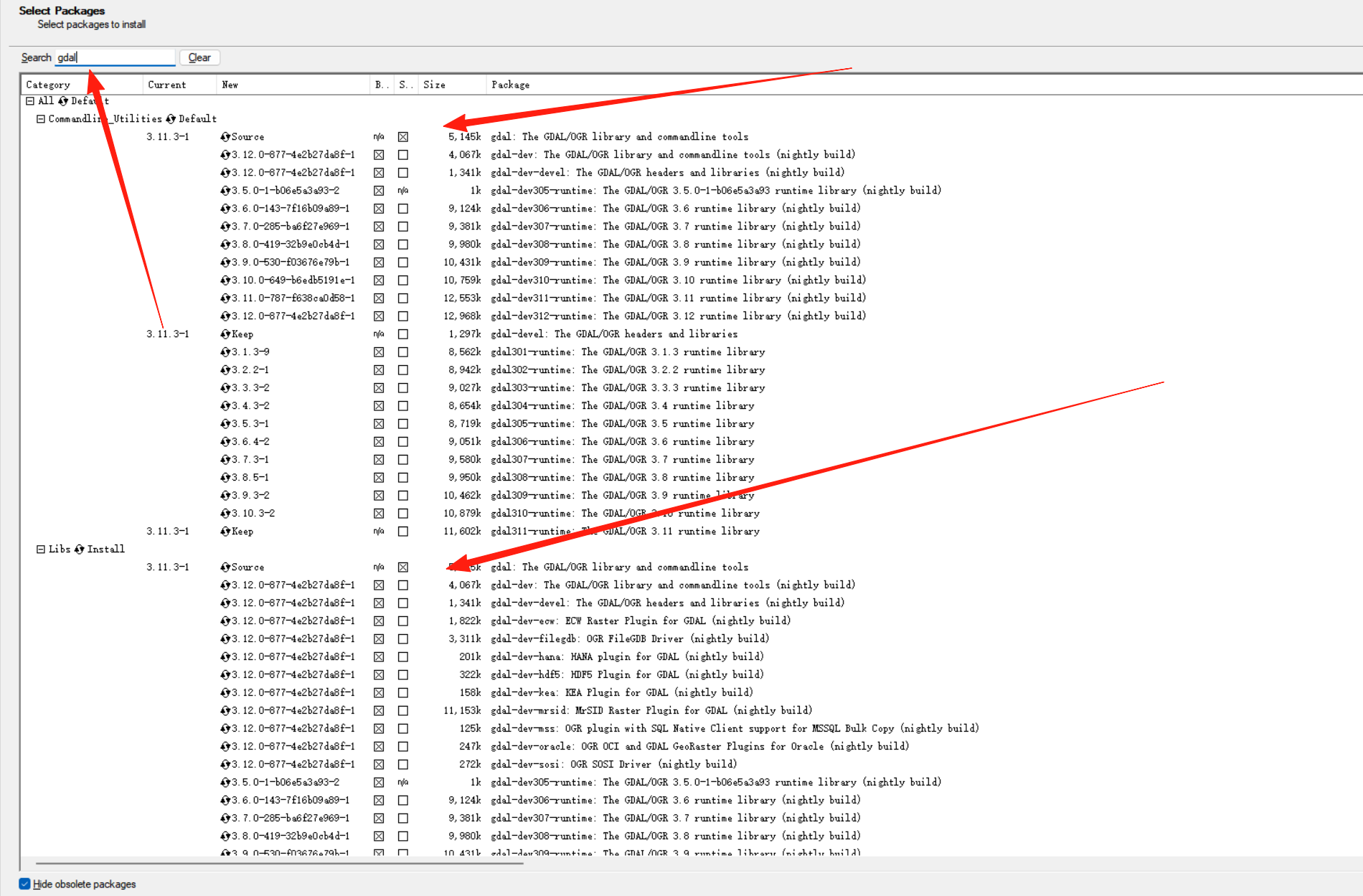
Task: Cycle version icon for gdal-dev-mrsid plugin
Action: [225, 711]
